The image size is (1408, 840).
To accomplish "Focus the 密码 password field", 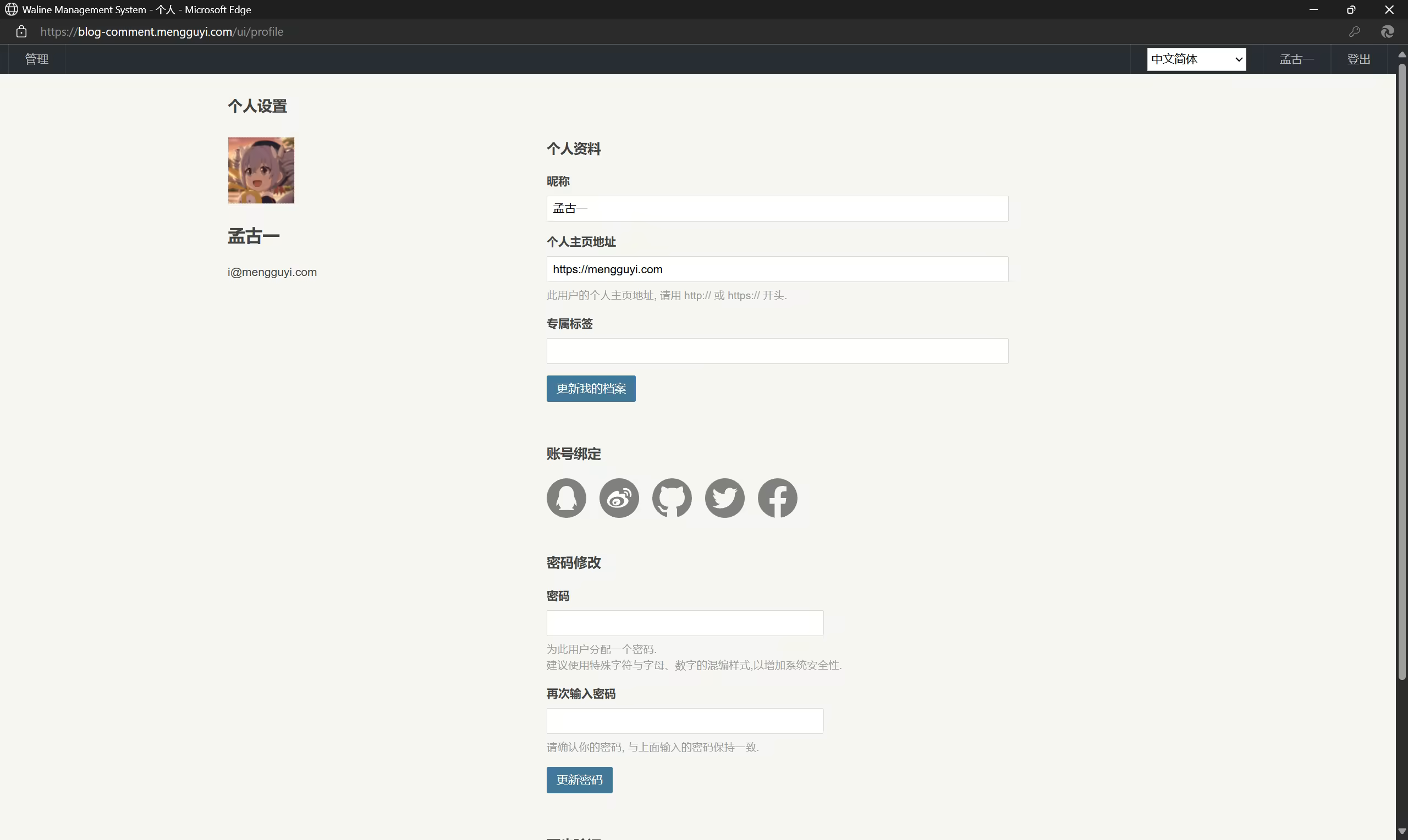I will pyautogui.click(x=684, y=623).
